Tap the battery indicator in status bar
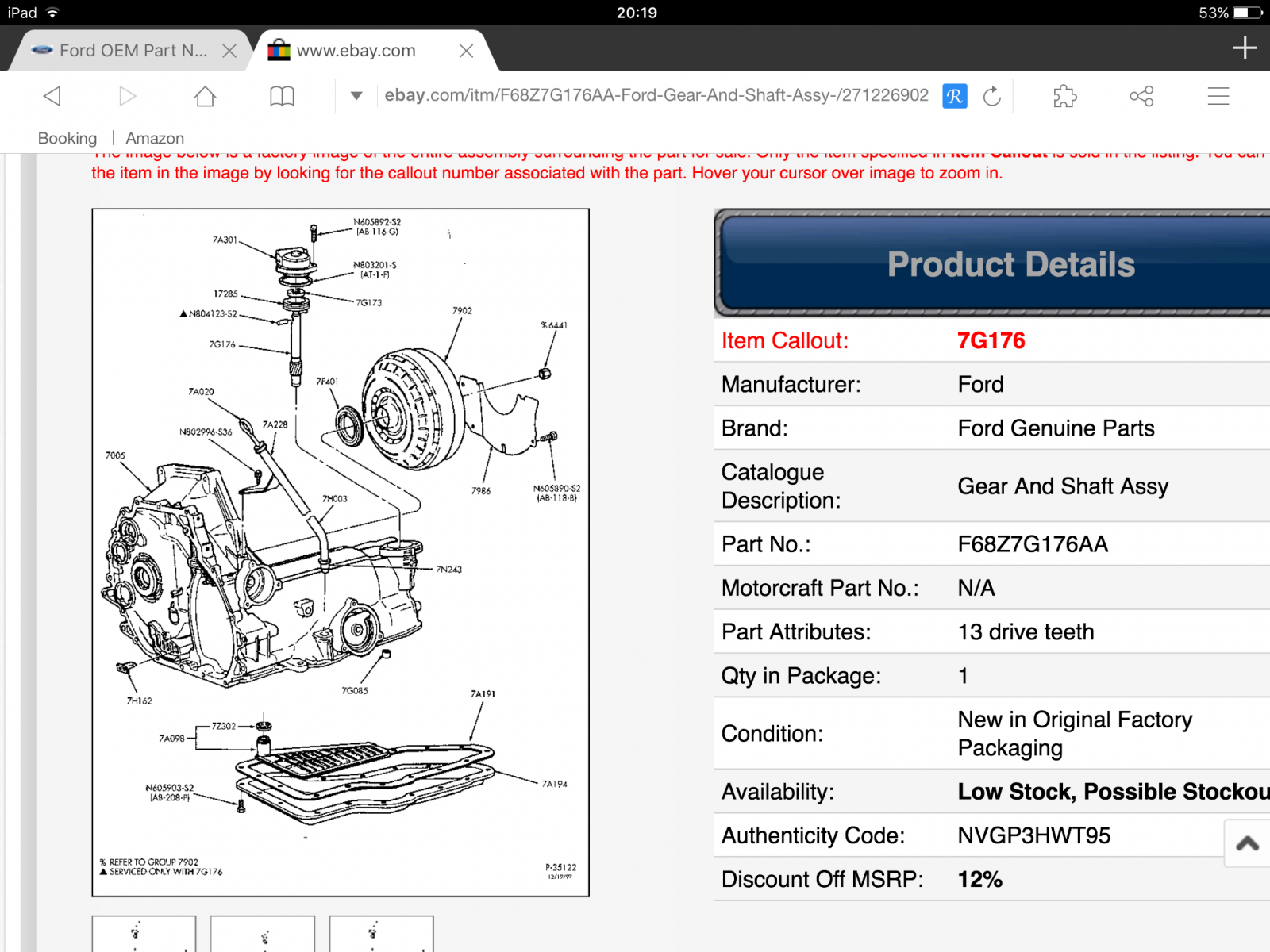 pos(1248,13)
